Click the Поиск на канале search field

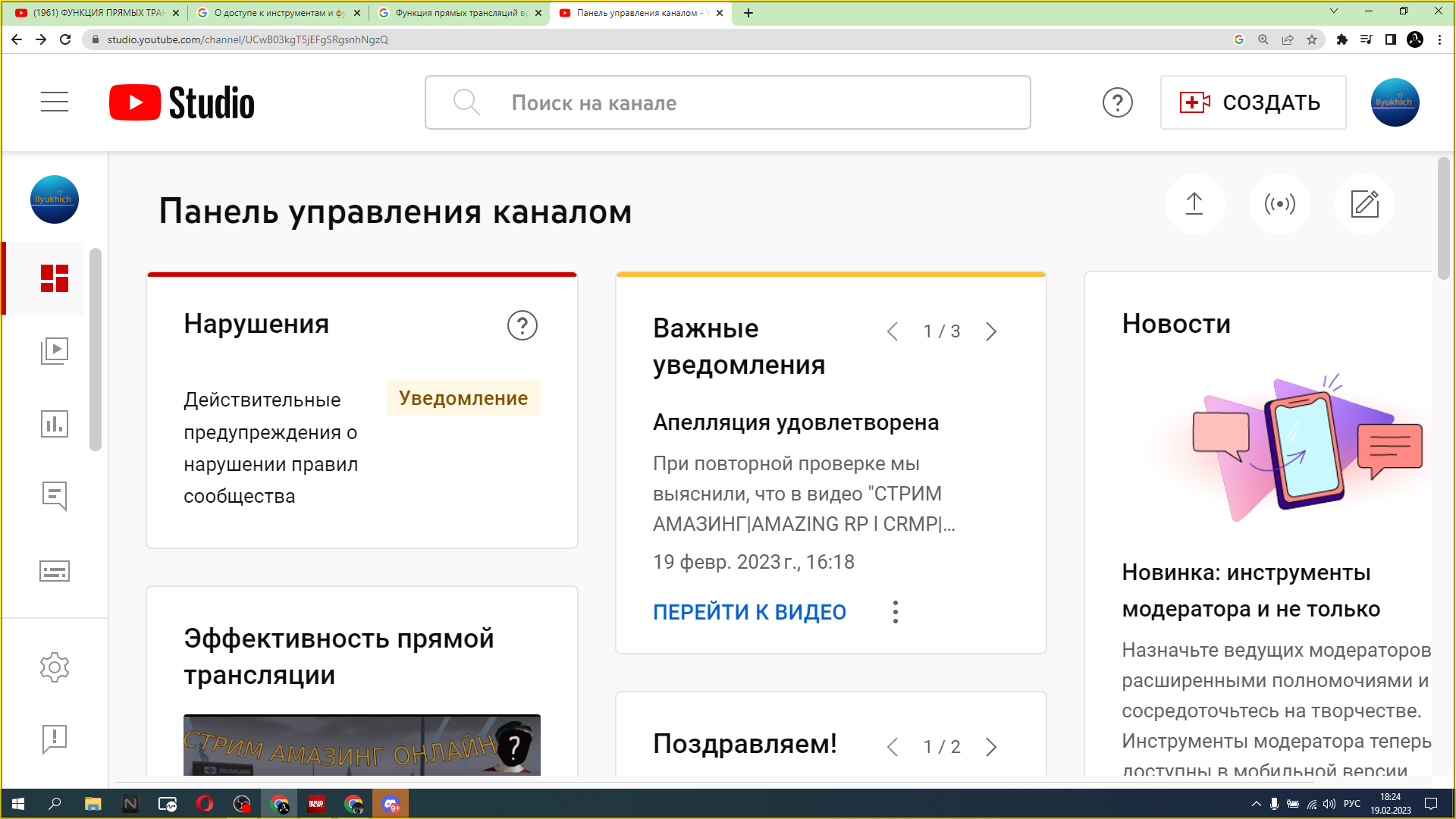[x=728, y=102]
